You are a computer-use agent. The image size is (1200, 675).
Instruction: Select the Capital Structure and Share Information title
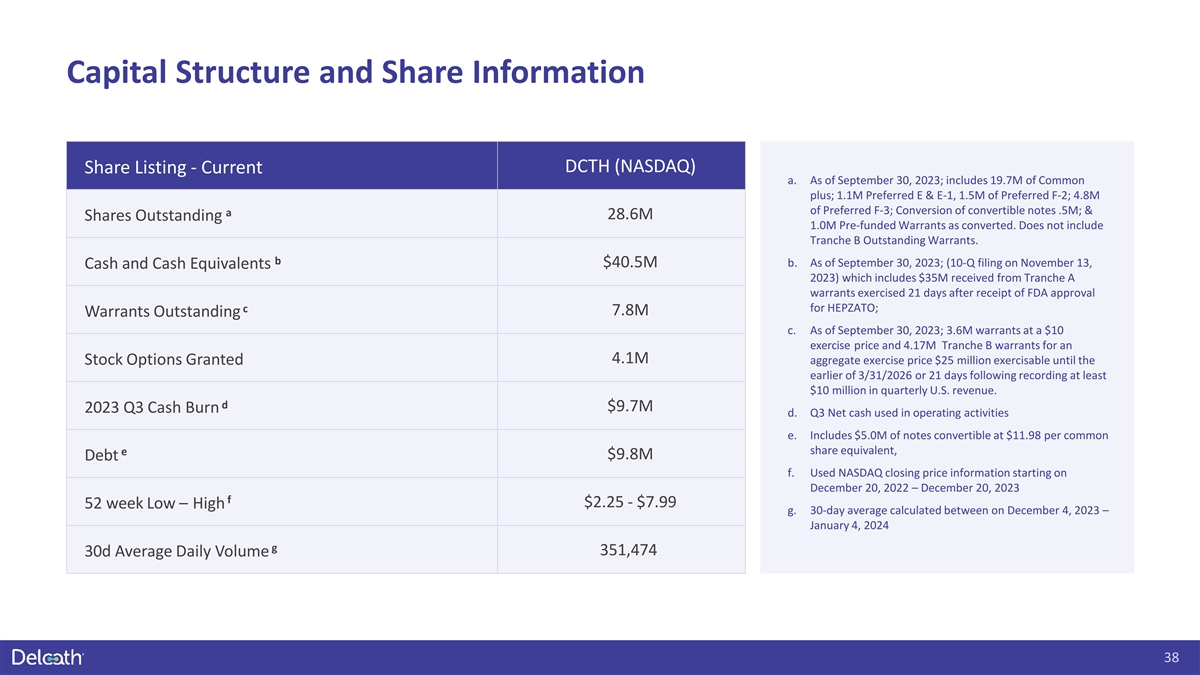coord(355,73)
